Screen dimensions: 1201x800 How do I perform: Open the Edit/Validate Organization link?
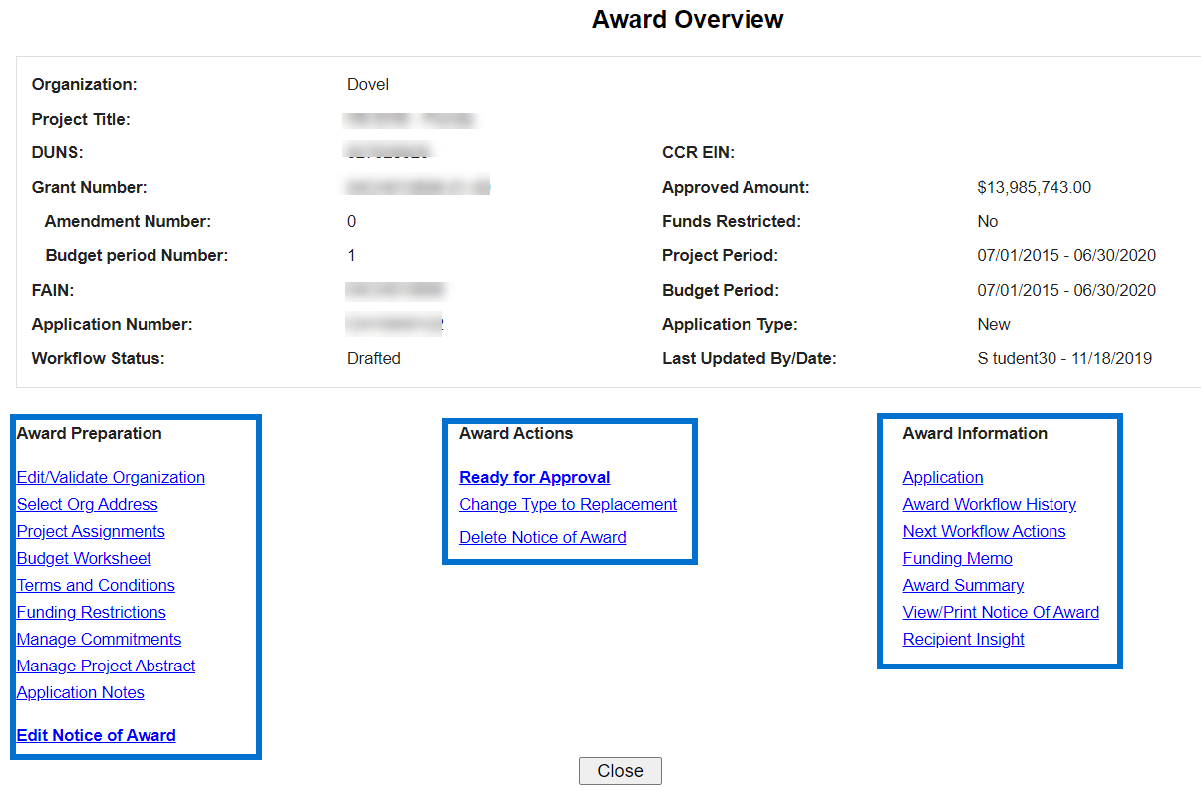point(110,478)
